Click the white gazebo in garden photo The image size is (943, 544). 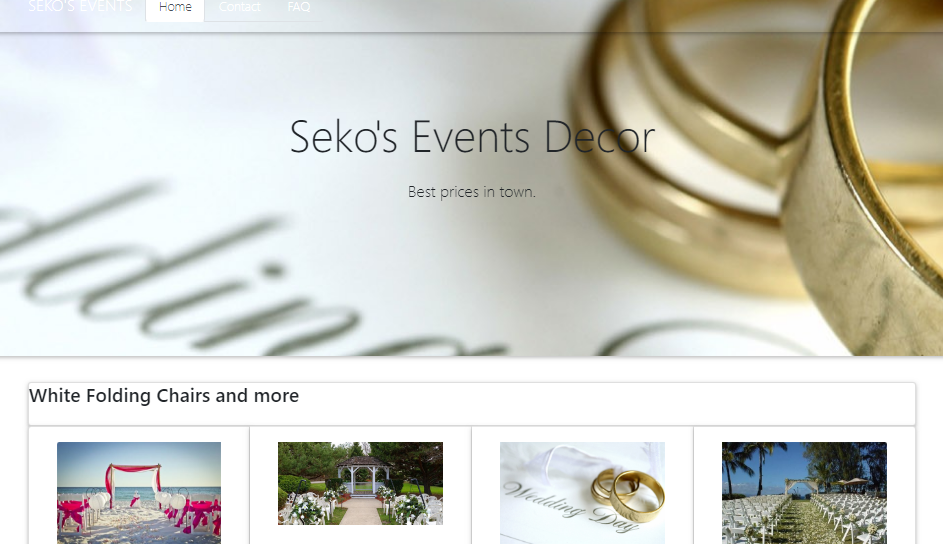(360, 474)
